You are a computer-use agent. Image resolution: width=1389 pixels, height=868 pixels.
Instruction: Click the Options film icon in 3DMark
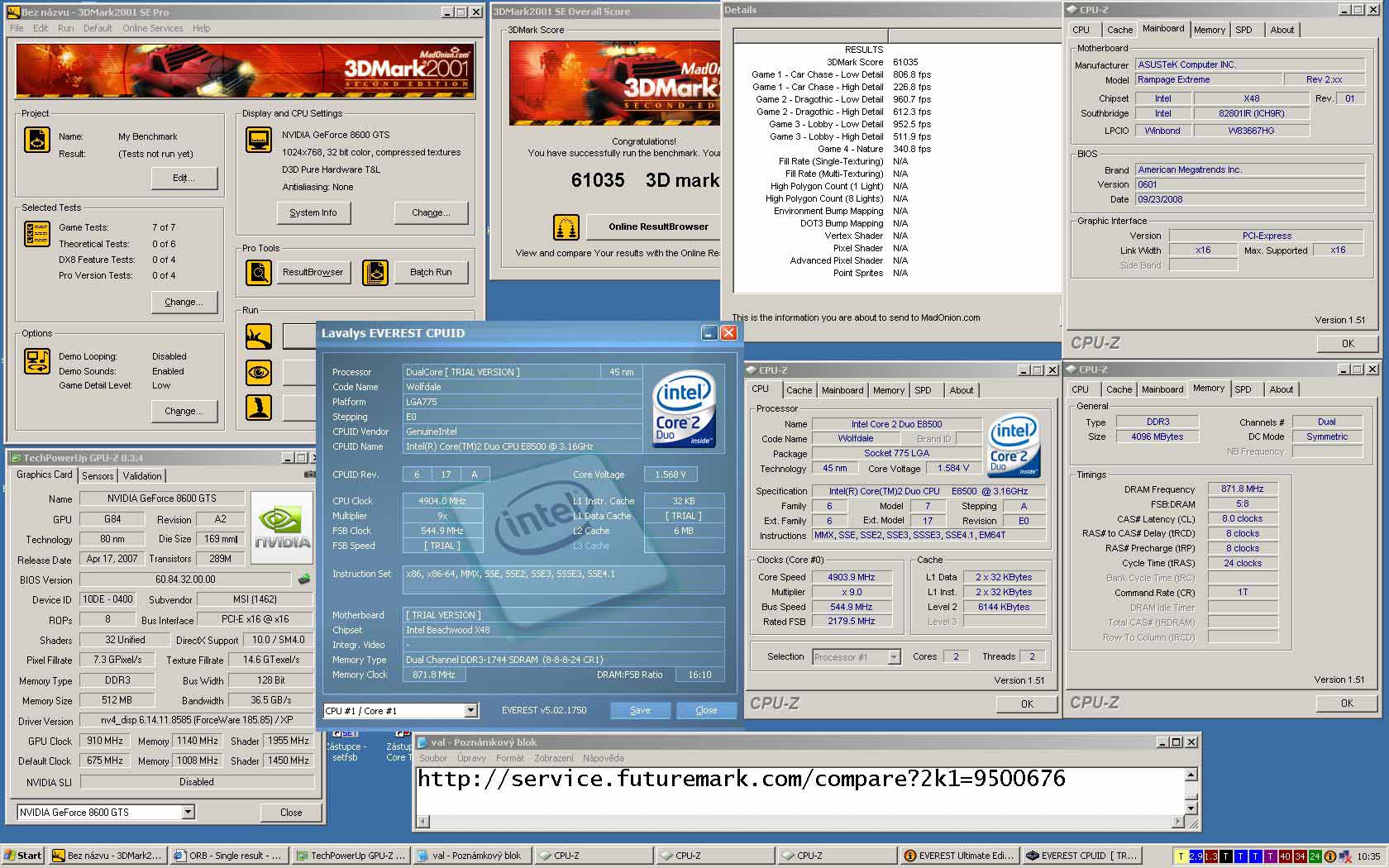tap(37, 361)
